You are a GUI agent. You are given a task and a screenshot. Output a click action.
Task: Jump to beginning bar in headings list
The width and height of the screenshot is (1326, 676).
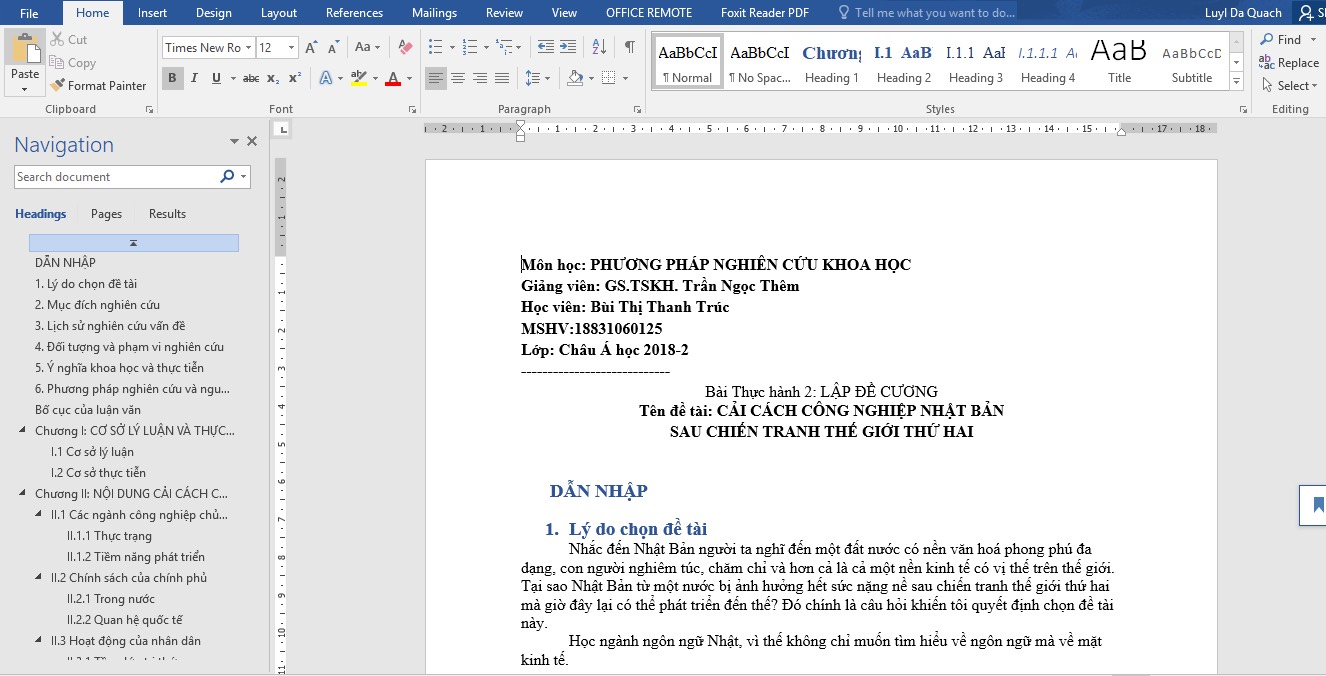134,243
